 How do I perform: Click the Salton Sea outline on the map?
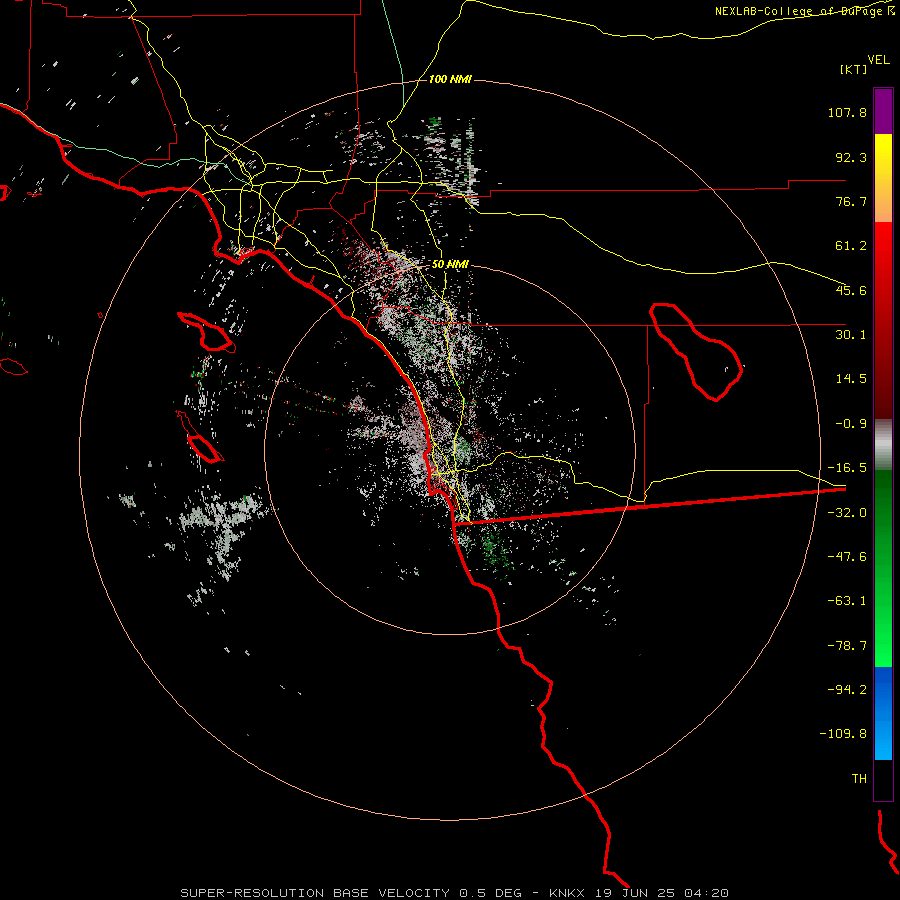(x=696, y=352)
